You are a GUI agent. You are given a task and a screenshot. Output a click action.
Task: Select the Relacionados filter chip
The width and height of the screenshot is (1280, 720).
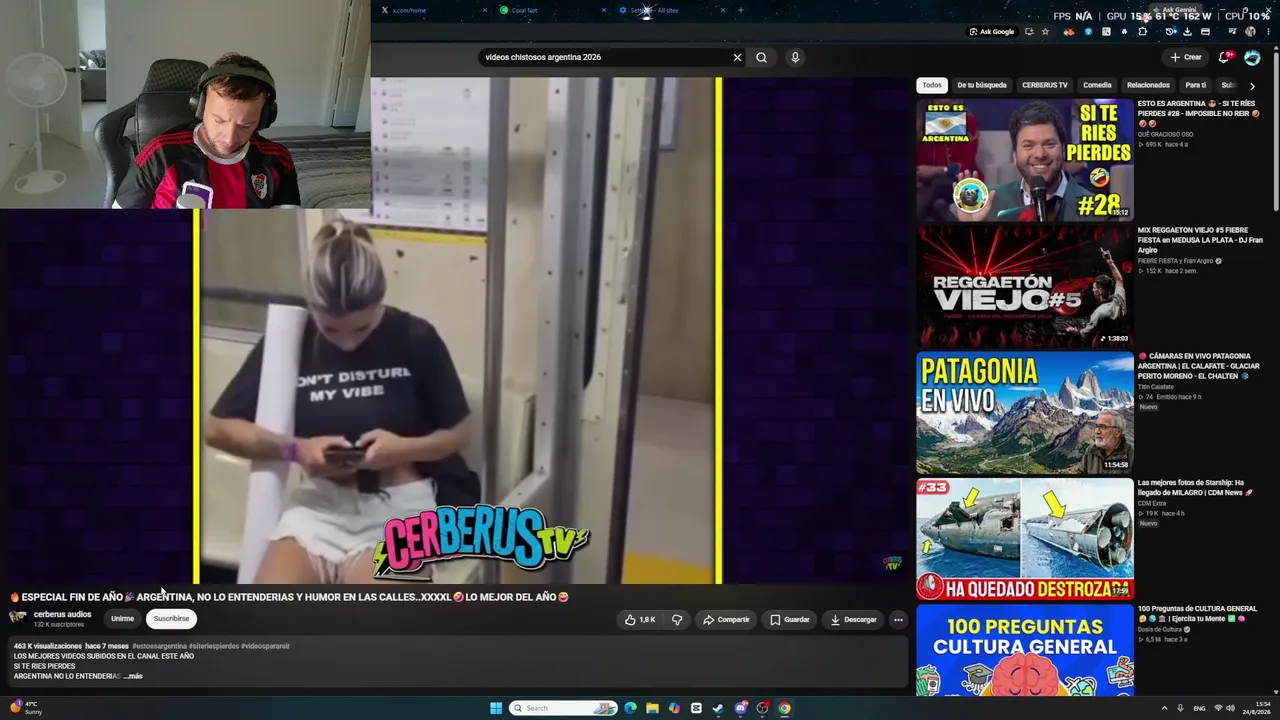click(1148, 85)
